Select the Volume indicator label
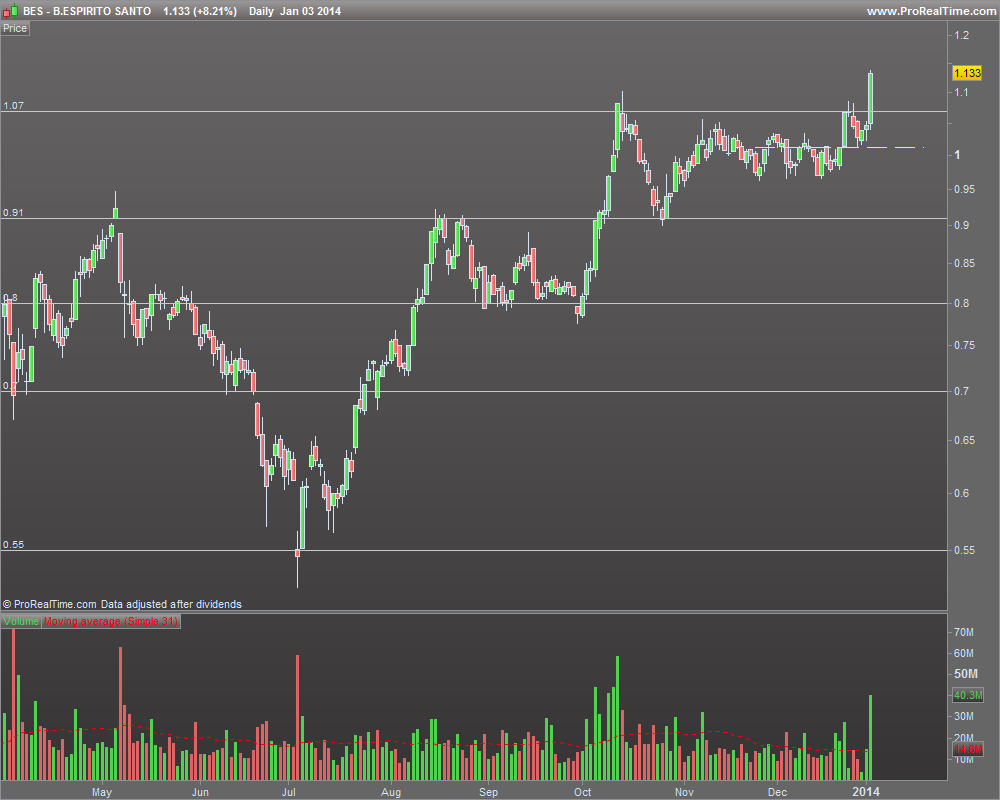Screen dimensions: 1000x800 click(21, 621)
